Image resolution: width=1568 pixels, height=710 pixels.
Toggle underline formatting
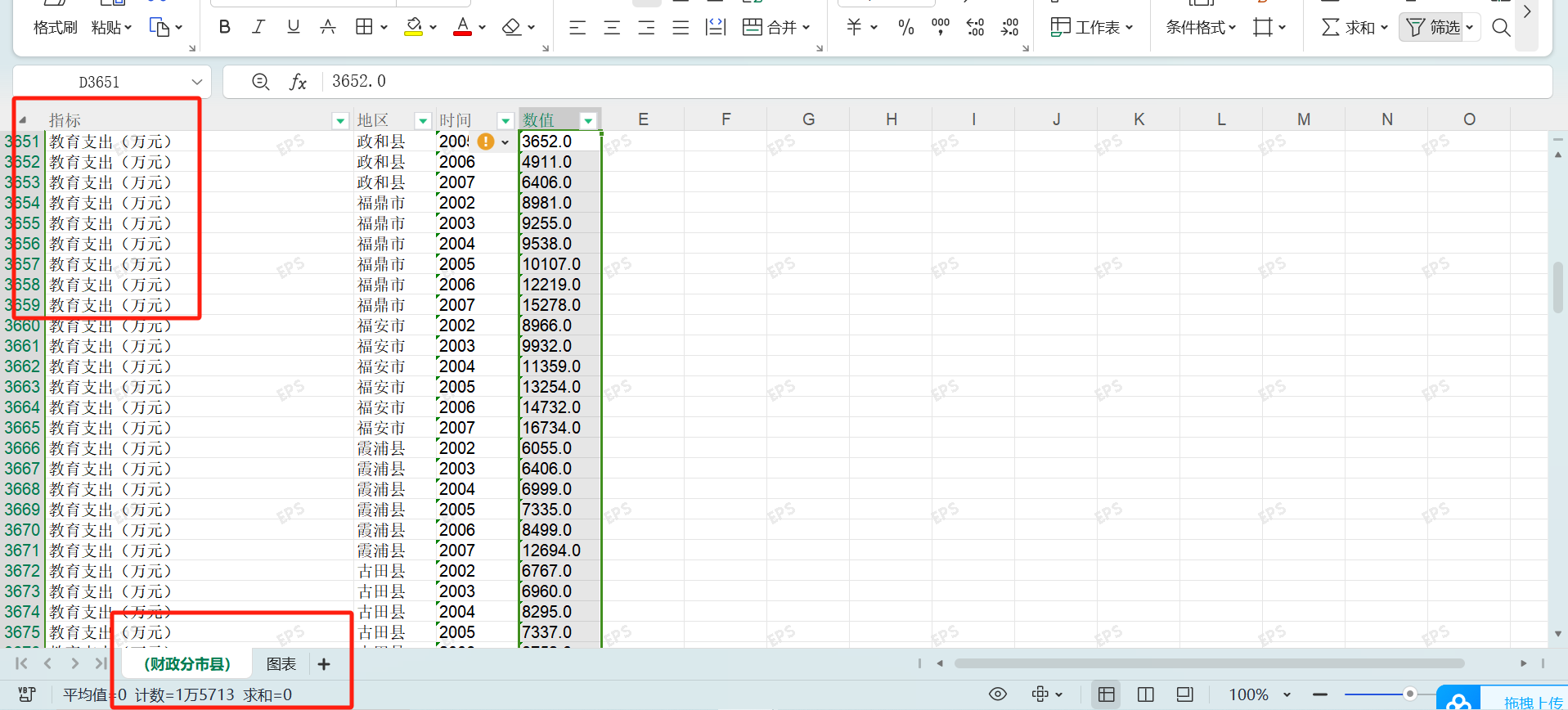click(293, 27)
